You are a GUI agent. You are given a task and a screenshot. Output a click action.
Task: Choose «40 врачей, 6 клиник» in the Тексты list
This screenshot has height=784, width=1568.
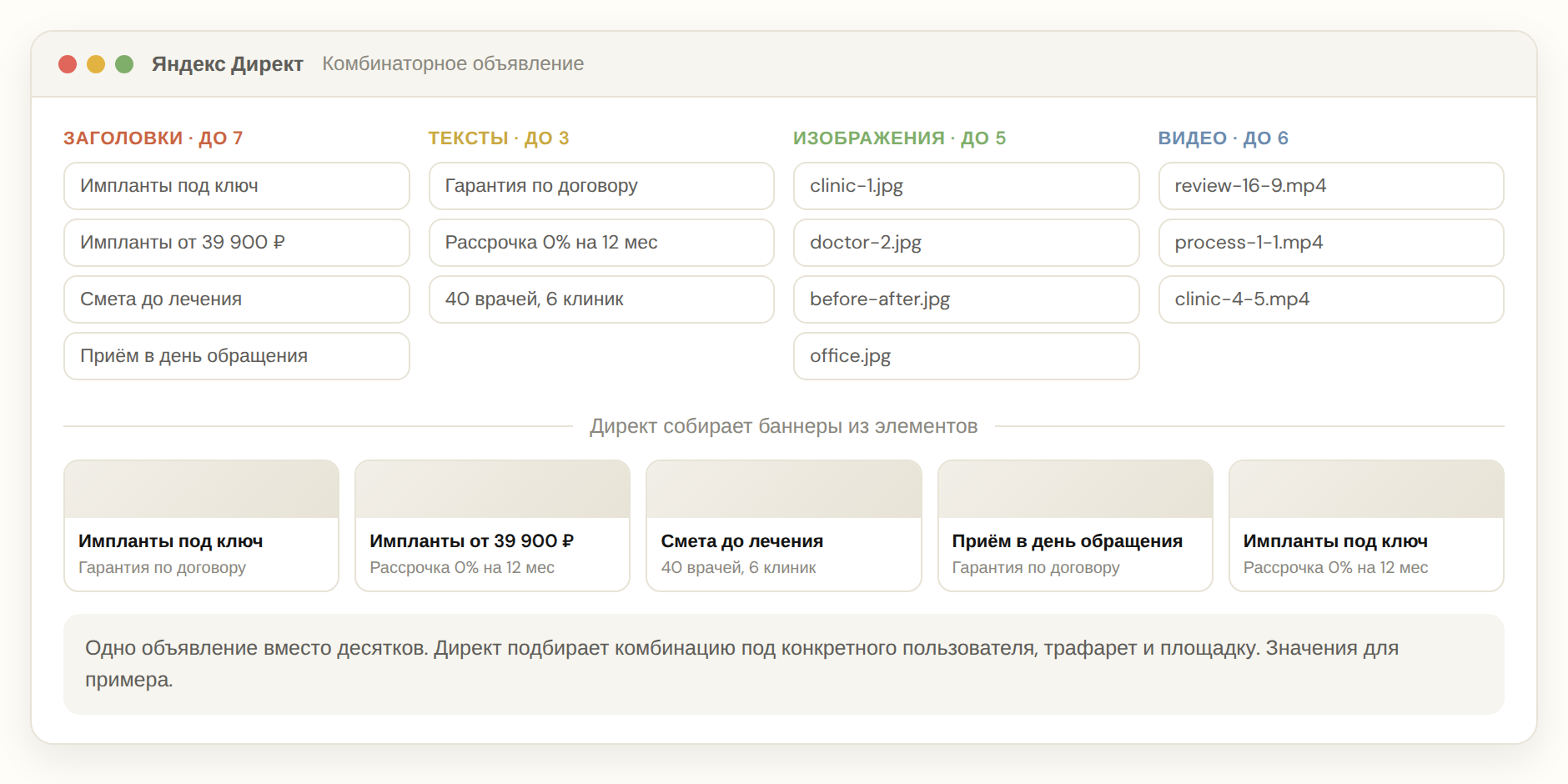click(601, 299)
